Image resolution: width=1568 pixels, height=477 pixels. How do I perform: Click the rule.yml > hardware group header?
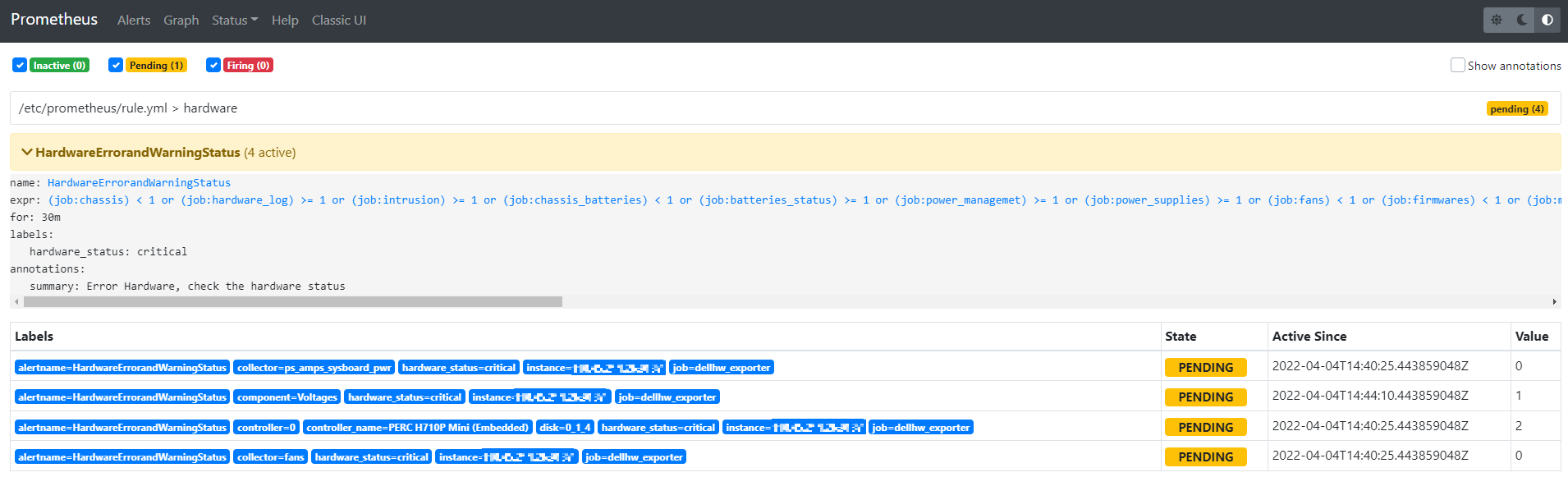click(785, 108)
